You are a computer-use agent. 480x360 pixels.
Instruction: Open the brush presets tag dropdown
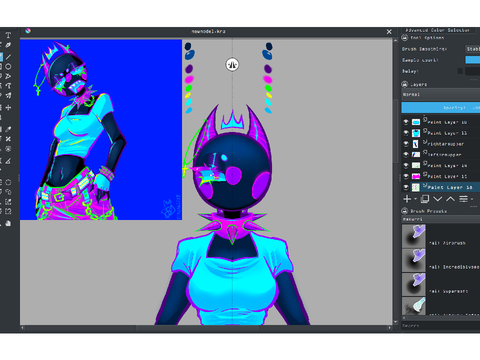[441, 219]
